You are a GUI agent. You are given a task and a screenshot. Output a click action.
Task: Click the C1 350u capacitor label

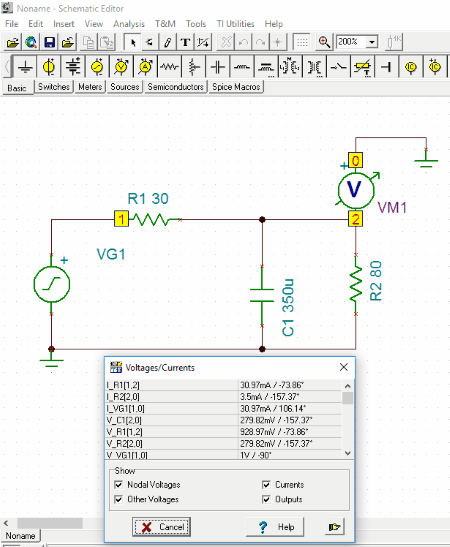pos(288,307)
